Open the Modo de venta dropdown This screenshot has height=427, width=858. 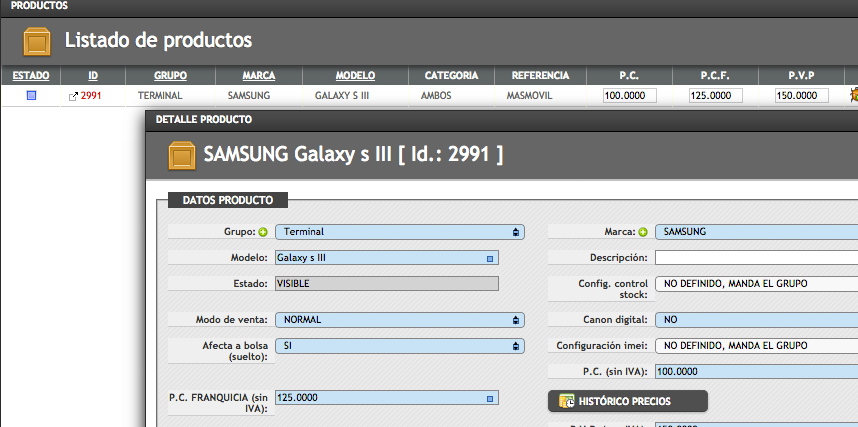tap(399, 320)
